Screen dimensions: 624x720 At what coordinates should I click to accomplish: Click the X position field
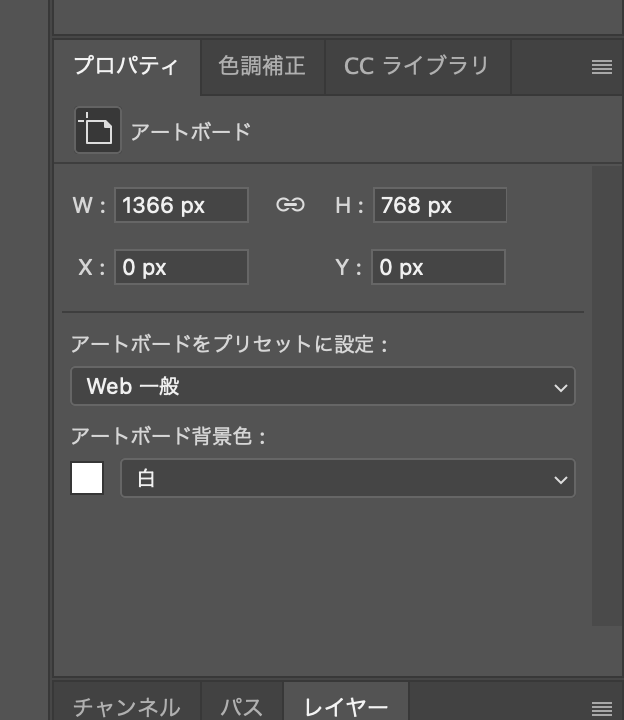181,268
